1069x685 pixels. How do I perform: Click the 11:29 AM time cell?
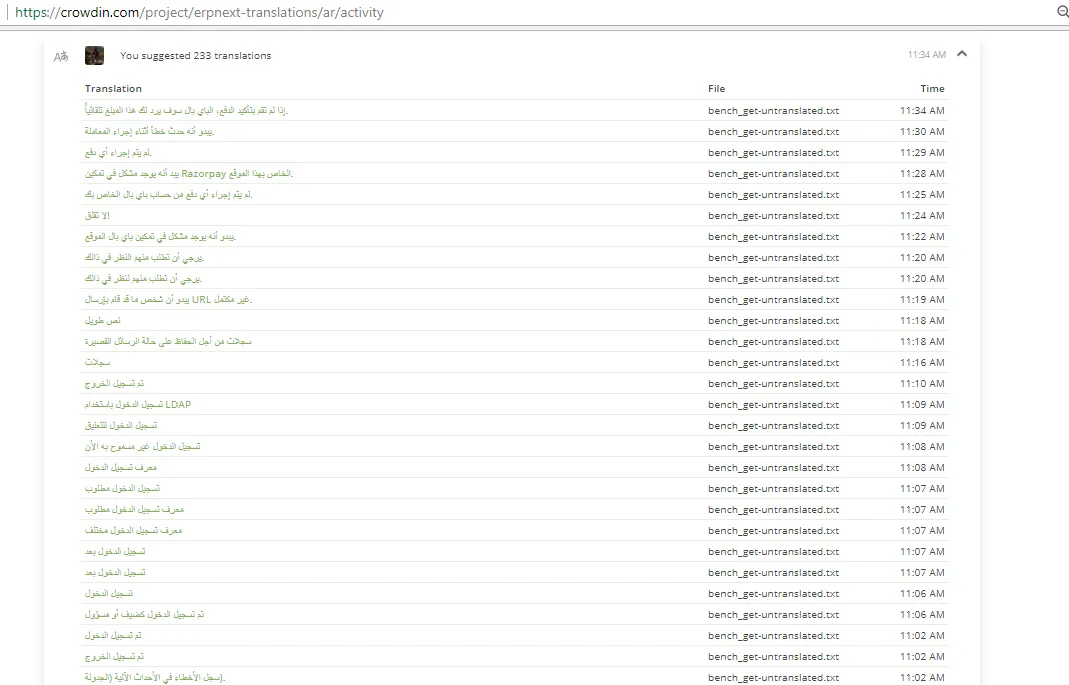922,153
